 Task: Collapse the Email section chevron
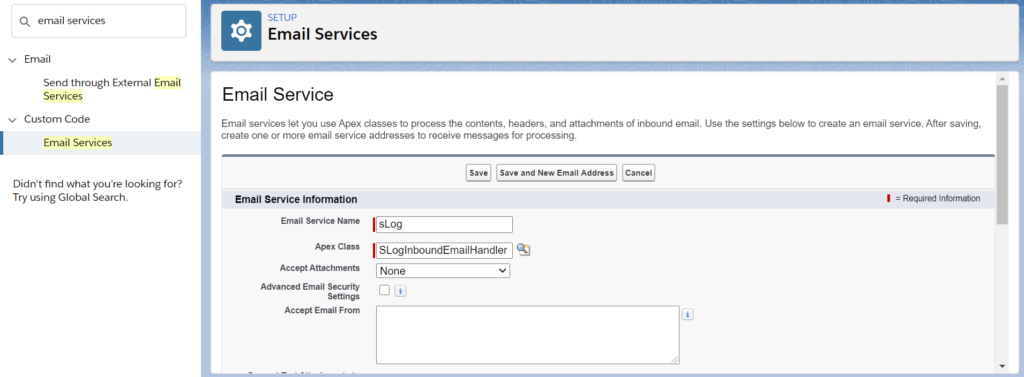pyautogui.click(x=12, y=59)
